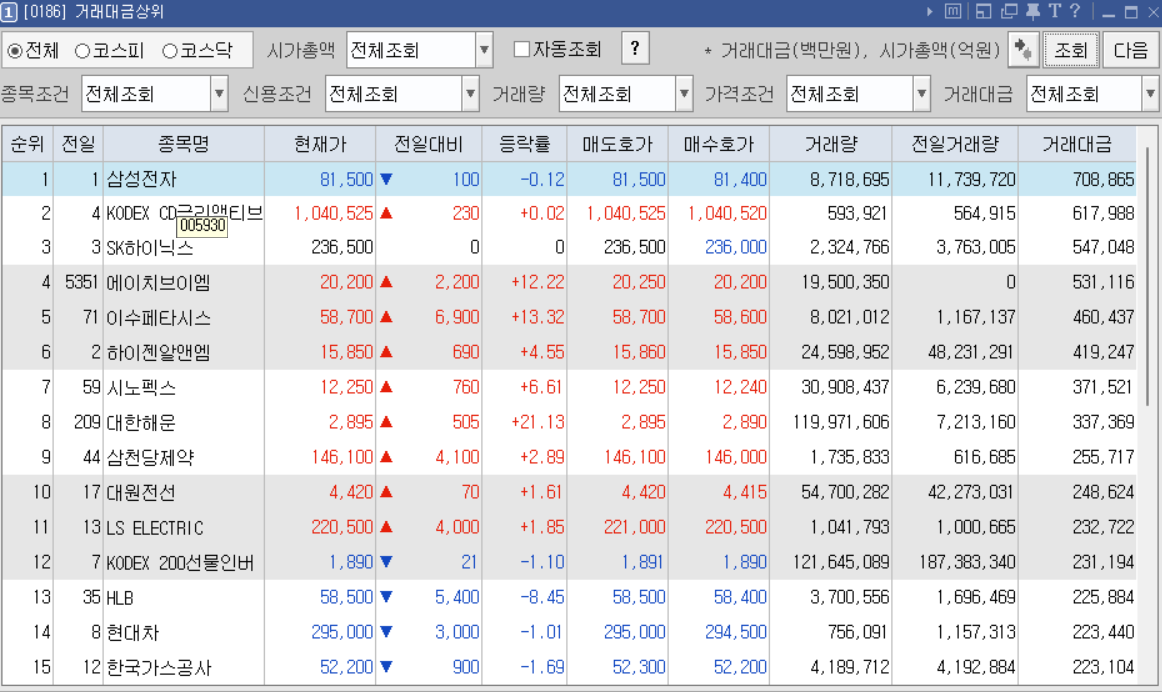The height and width of the screenshot is (692, 1162).
Task: Click the overlapping windows duplicate icon
Action: (x=1009, y=12)
